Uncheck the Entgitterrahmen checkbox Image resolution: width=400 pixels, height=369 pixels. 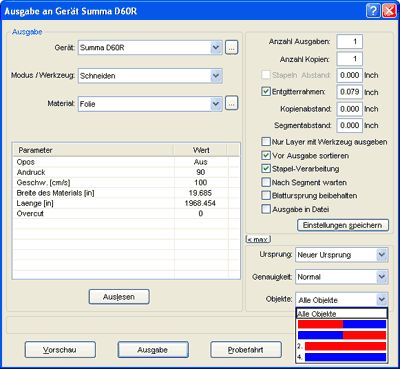point(266,91)
